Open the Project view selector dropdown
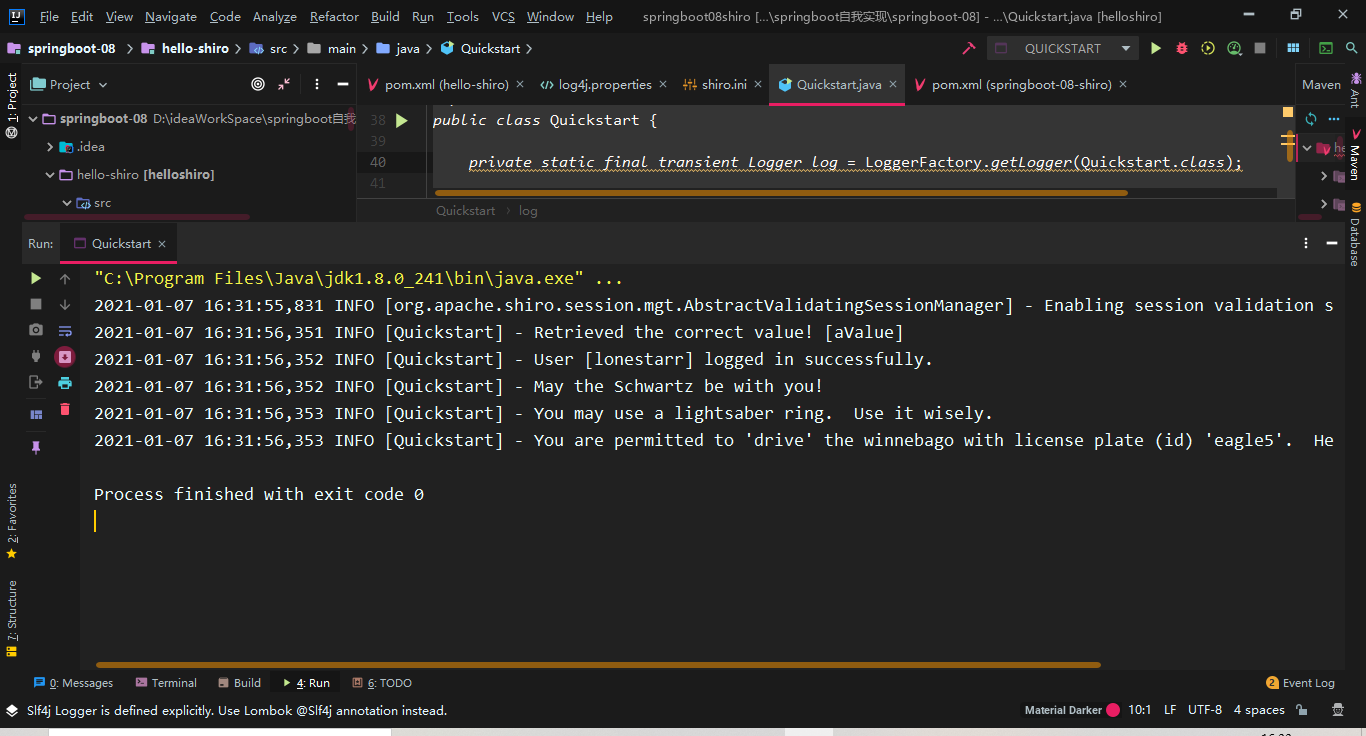The height and width of the screenshot is (736, 1366). [x=69, y=85]
